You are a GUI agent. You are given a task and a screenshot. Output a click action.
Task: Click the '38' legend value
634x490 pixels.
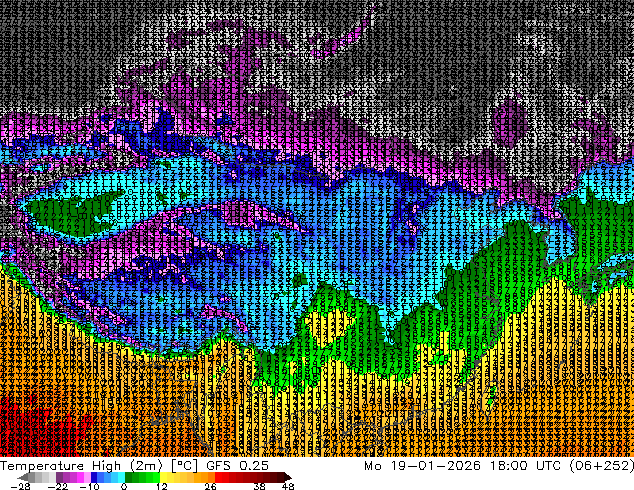coord(259,486)
